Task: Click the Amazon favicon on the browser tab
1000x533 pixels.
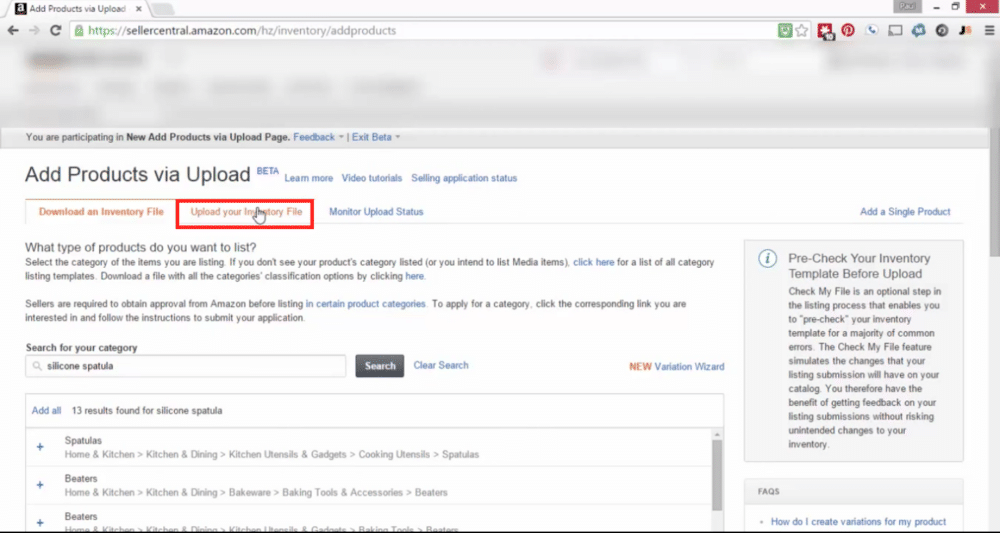Action: [20, 9]
